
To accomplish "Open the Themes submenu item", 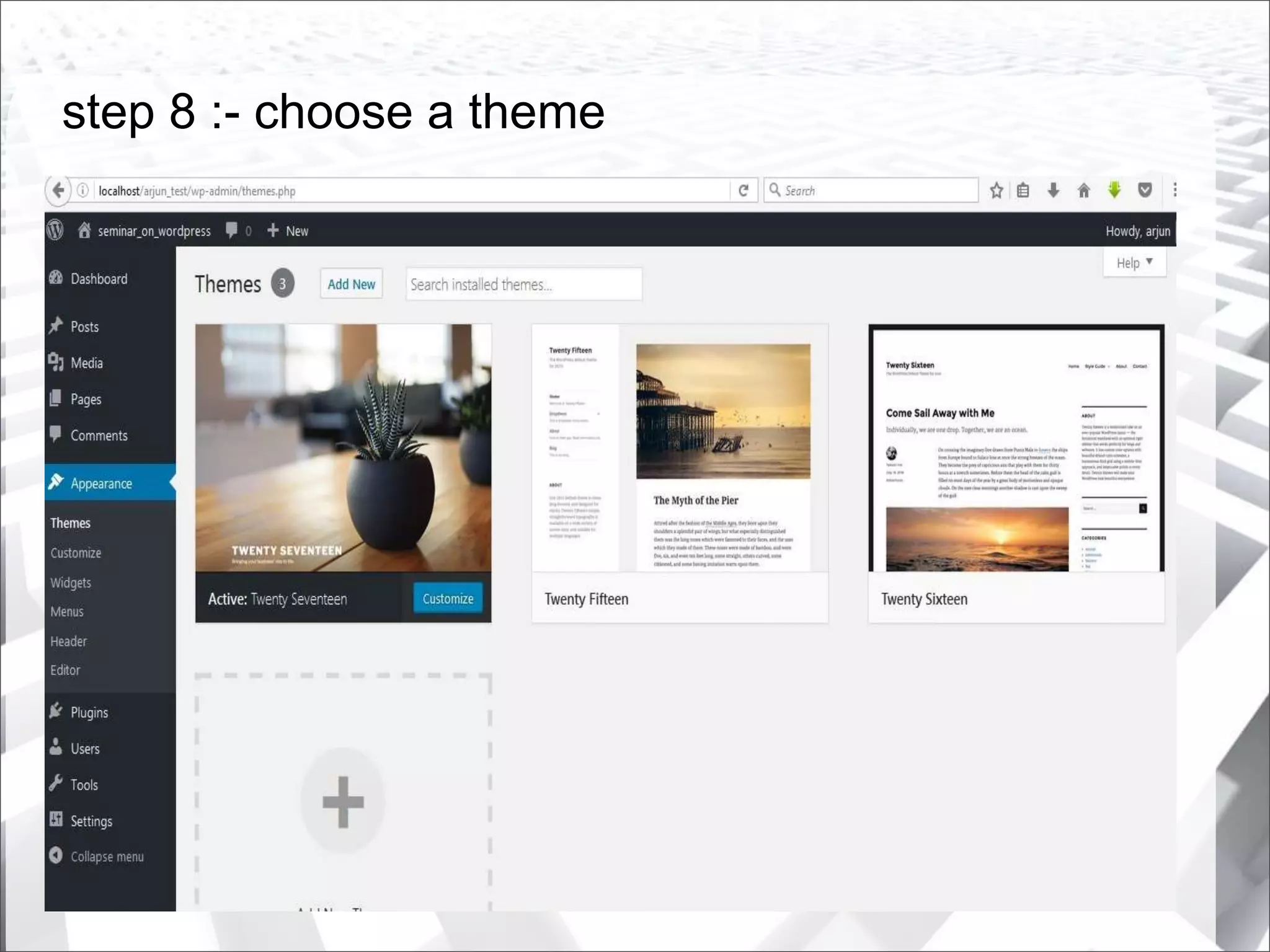I will [x=71, y=523].
